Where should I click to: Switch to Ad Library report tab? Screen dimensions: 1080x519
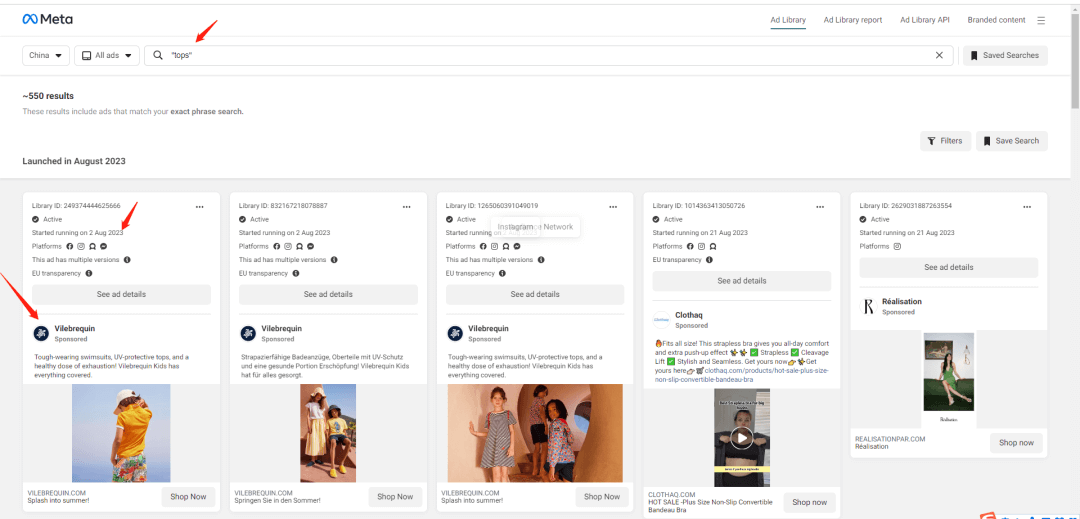(852, 20)
